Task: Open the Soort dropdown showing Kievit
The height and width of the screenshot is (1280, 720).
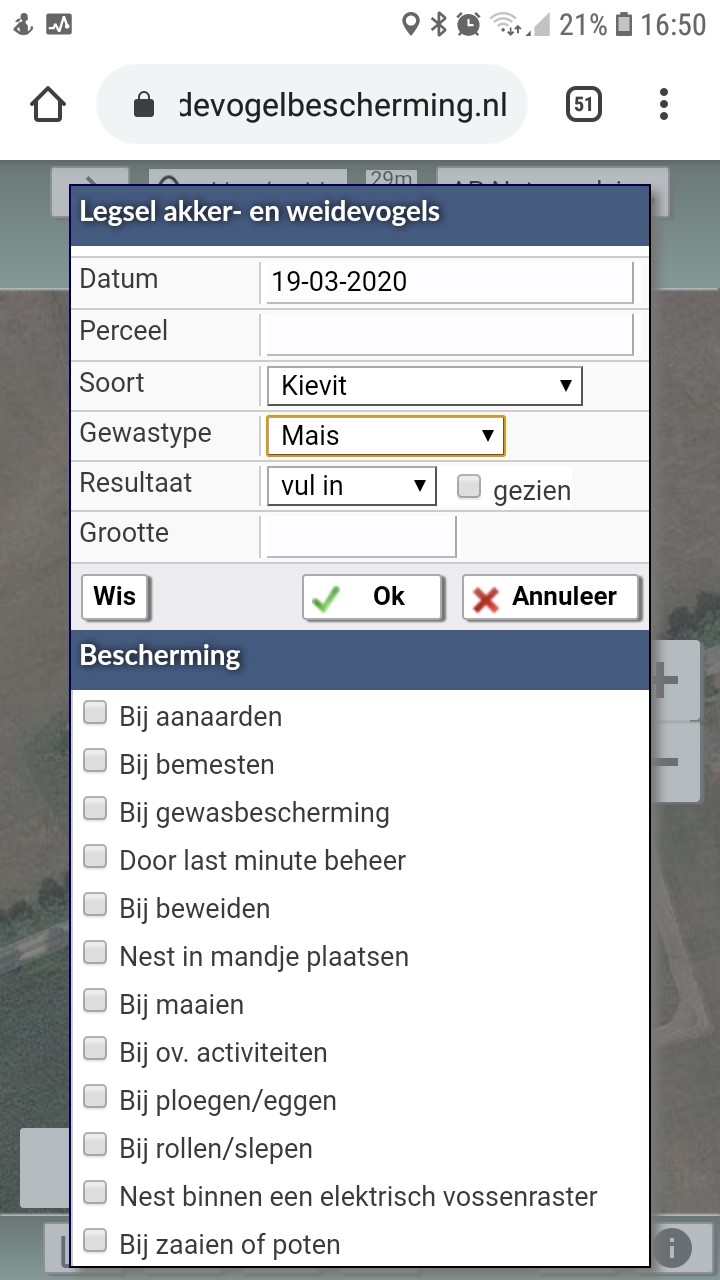Action: pos(424,386)
